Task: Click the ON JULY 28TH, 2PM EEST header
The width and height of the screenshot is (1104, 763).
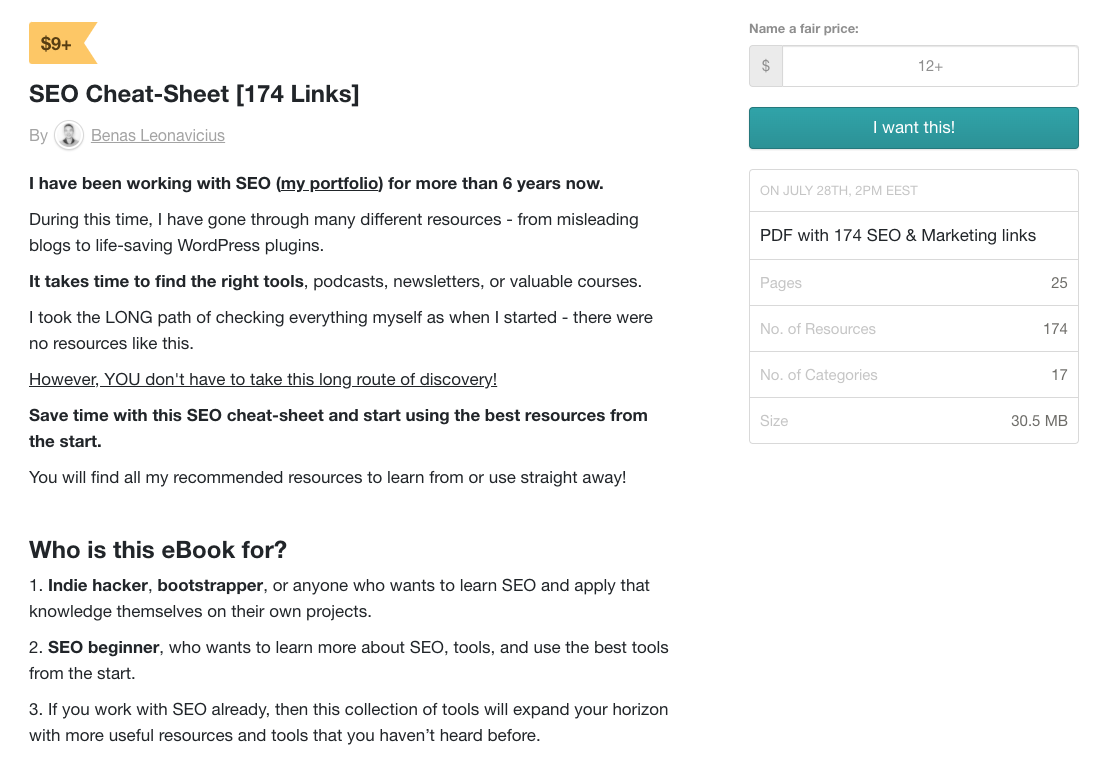Action: click(913, 190)
